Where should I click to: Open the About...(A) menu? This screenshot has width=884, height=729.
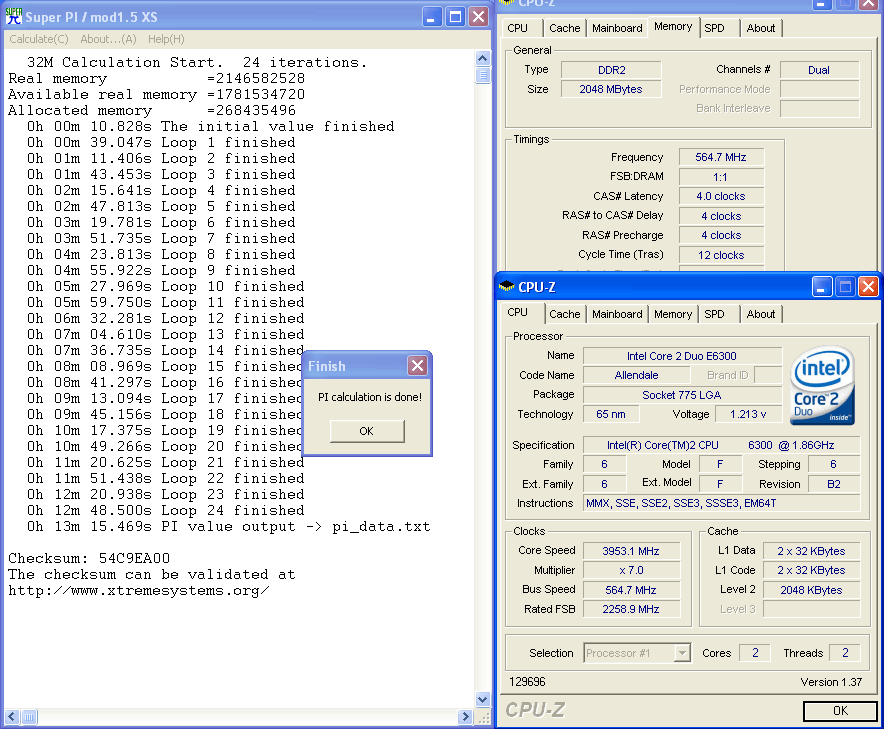pos(108,39)
